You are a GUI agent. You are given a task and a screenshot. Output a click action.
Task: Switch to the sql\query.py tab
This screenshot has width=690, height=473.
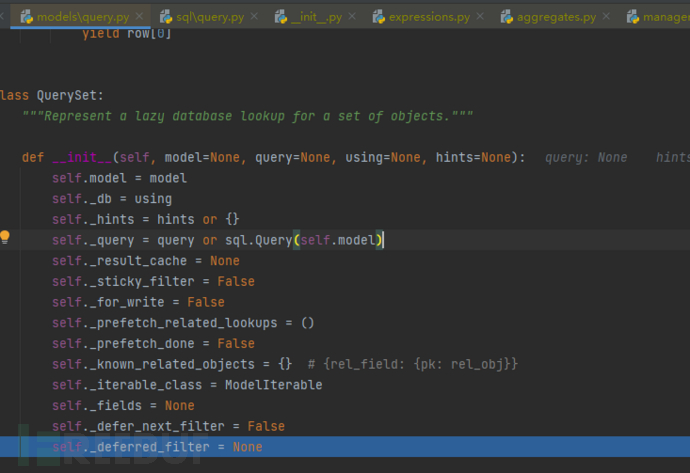pos(208,16)
